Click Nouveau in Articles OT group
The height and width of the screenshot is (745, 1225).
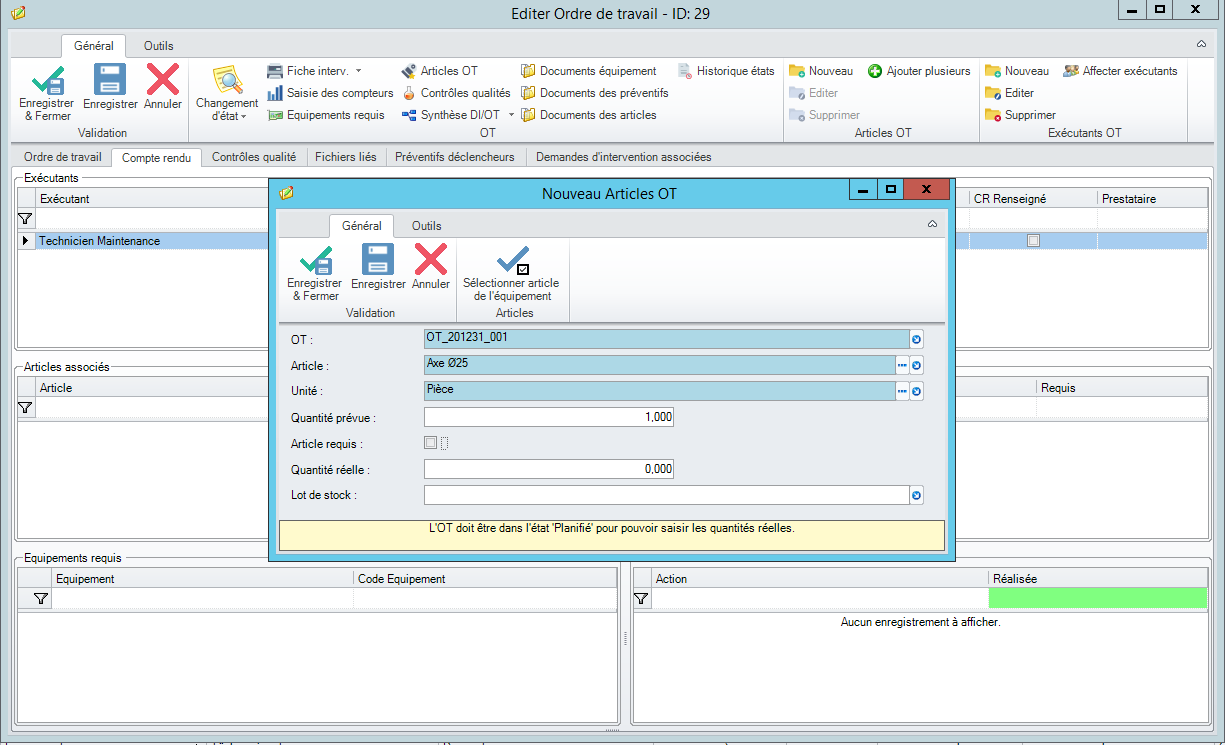pos(821,71)
